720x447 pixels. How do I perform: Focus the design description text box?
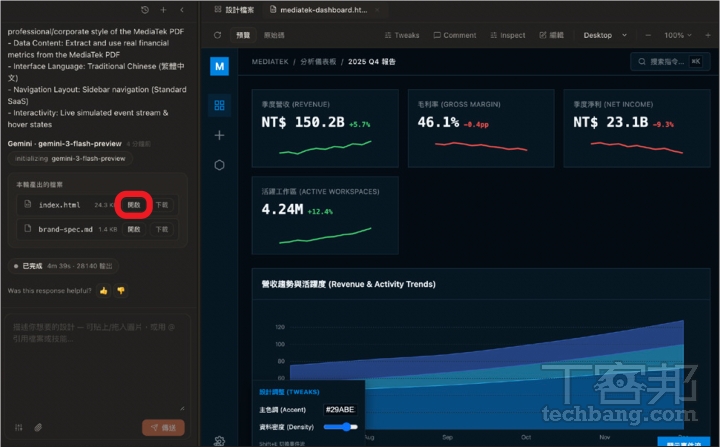(x=97, y=363)
